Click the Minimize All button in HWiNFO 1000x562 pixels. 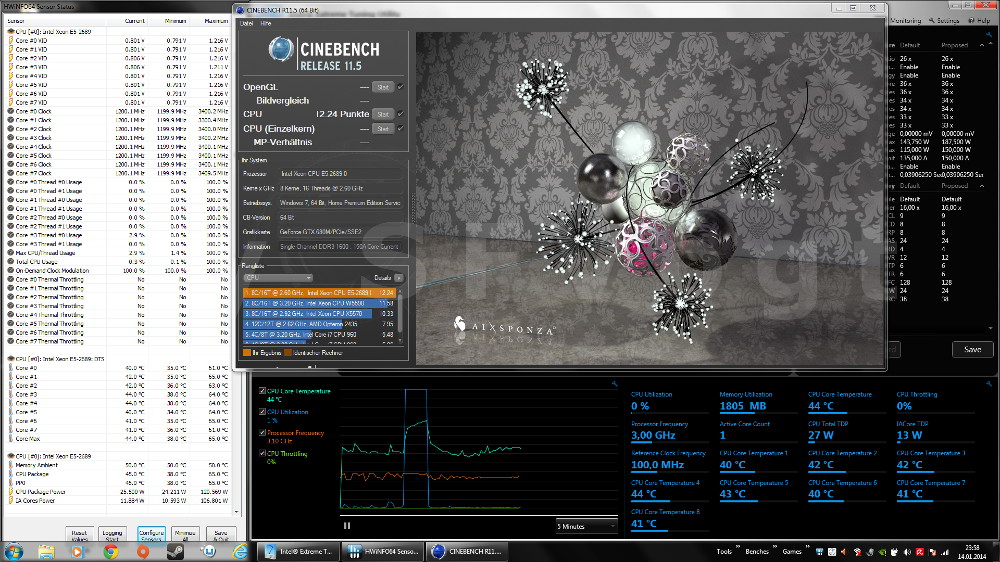click(185, 535)
